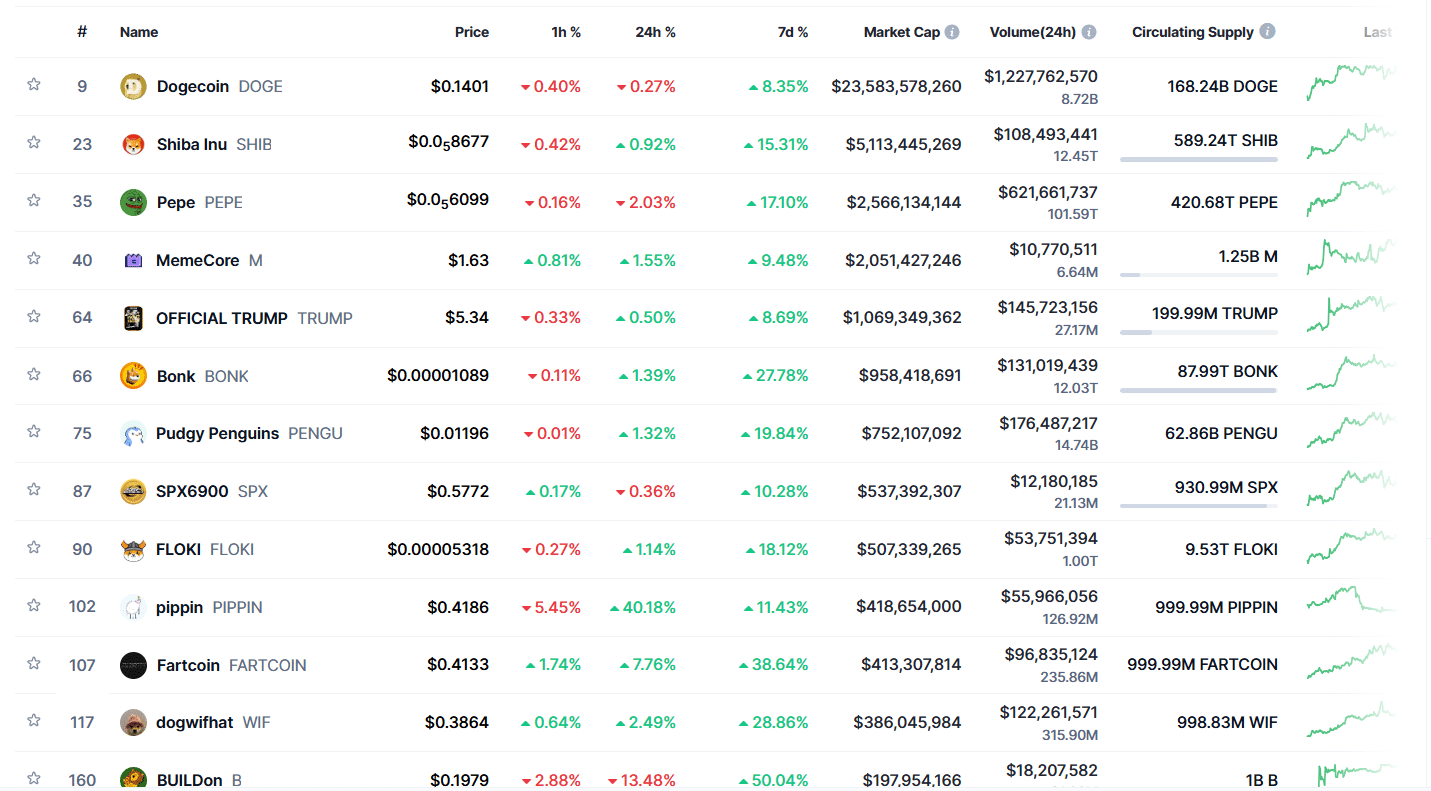
Task: Add Dogecoin to watchlist via star
Action: tap(33, 86)
